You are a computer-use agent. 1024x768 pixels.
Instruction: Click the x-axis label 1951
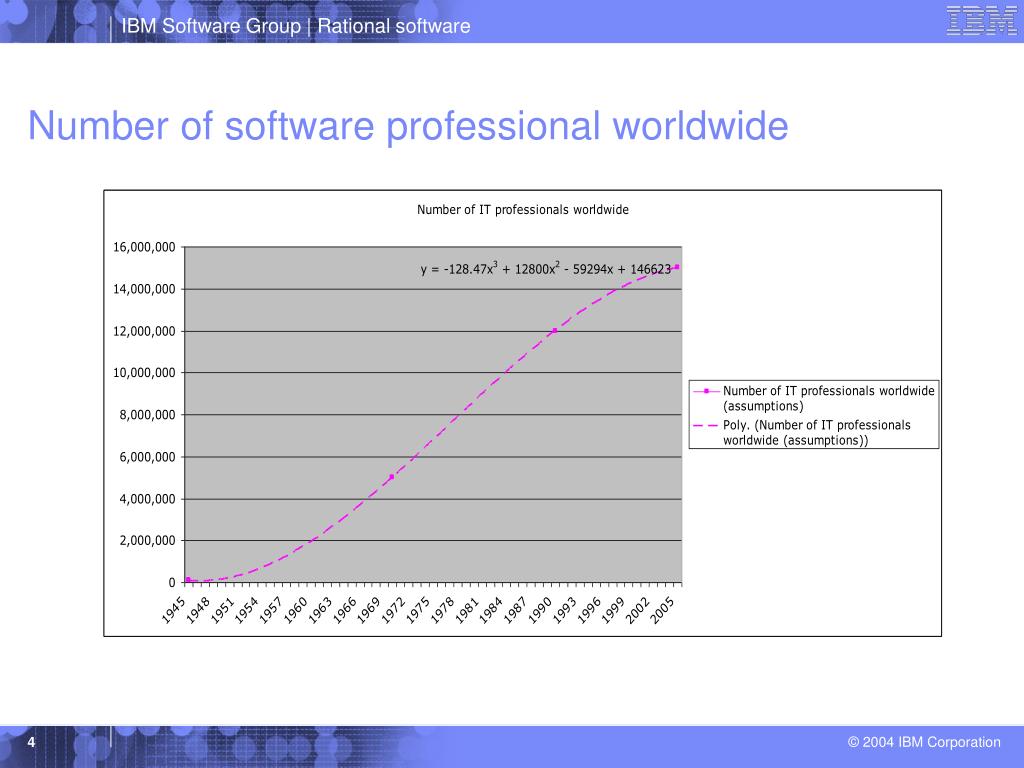pyautogui.click(x=223, y=611)
